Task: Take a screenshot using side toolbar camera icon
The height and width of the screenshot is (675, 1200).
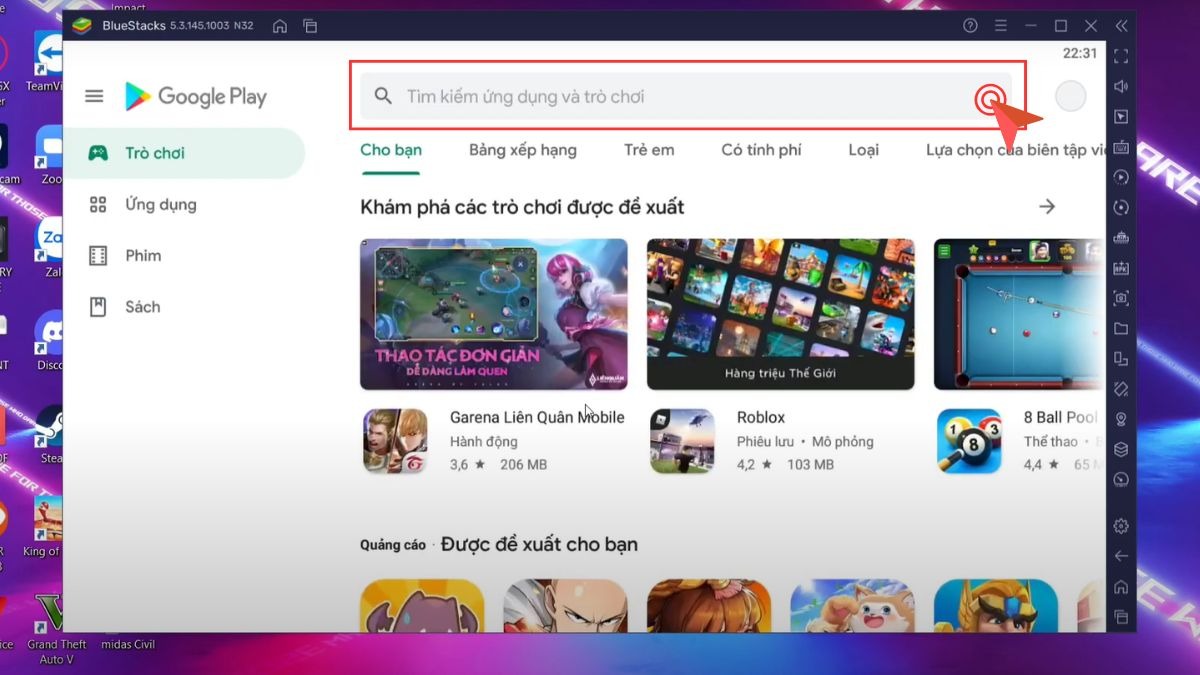Action: click(x=1121, y=298)
